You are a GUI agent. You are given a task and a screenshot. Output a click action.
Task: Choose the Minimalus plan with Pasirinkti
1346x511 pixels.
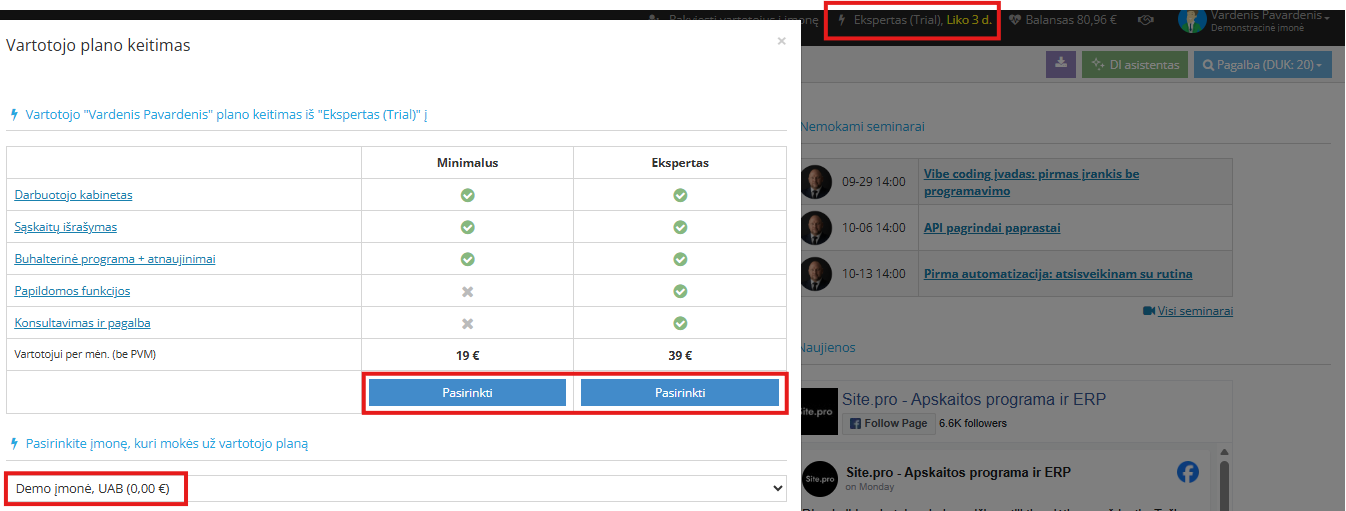click(467, 393)
